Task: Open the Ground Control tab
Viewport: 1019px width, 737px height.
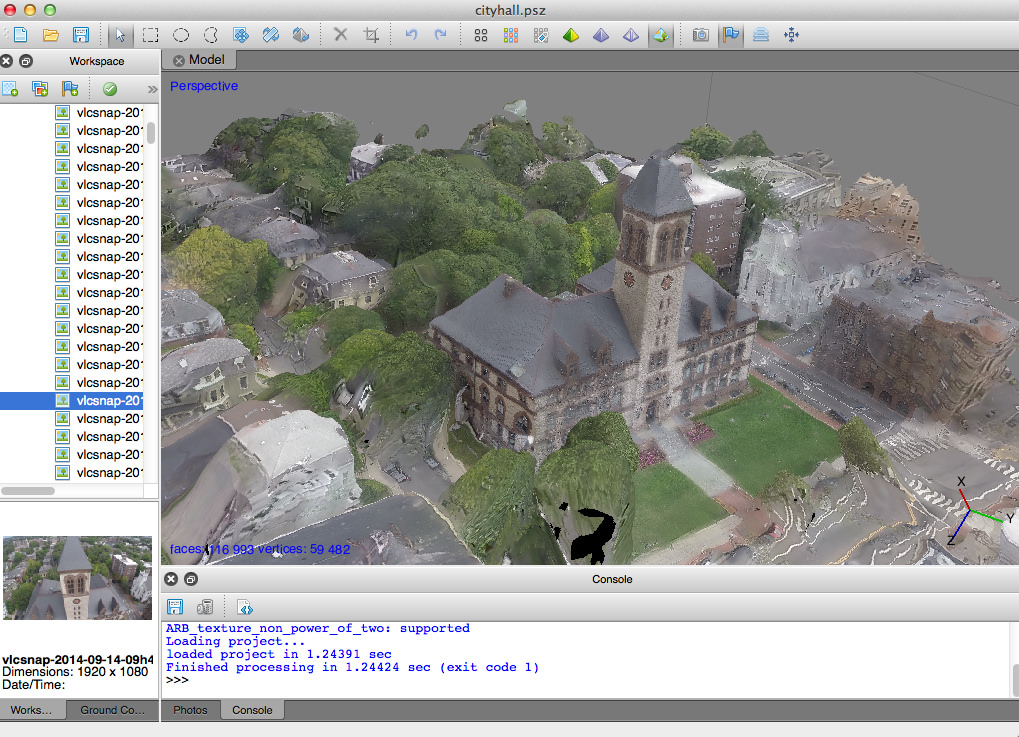Action: 112,710
